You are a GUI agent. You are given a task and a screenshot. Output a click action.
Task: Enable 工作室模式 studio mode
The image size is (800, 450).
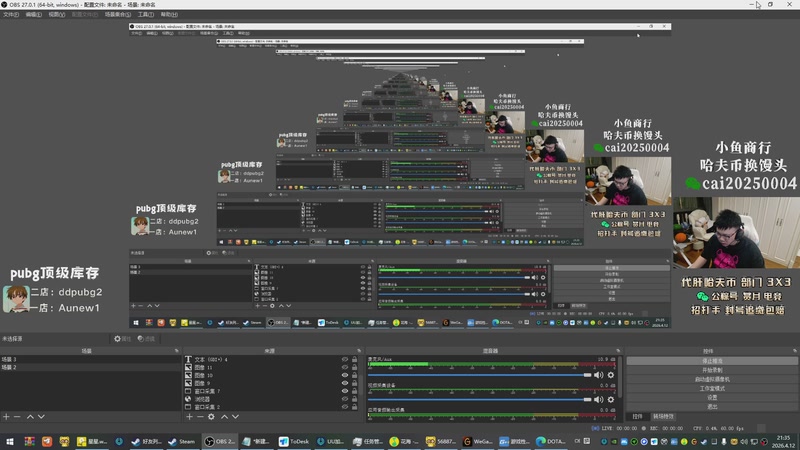point(712,388)
